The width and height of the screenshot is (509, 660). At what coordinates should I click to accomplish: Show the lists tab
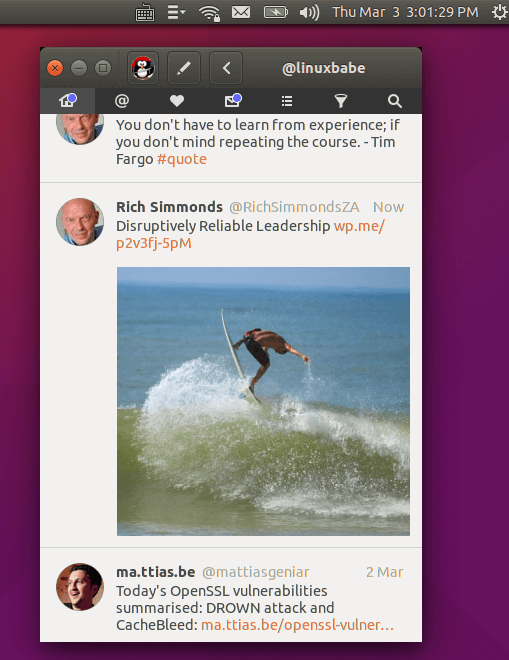point(287,101)
